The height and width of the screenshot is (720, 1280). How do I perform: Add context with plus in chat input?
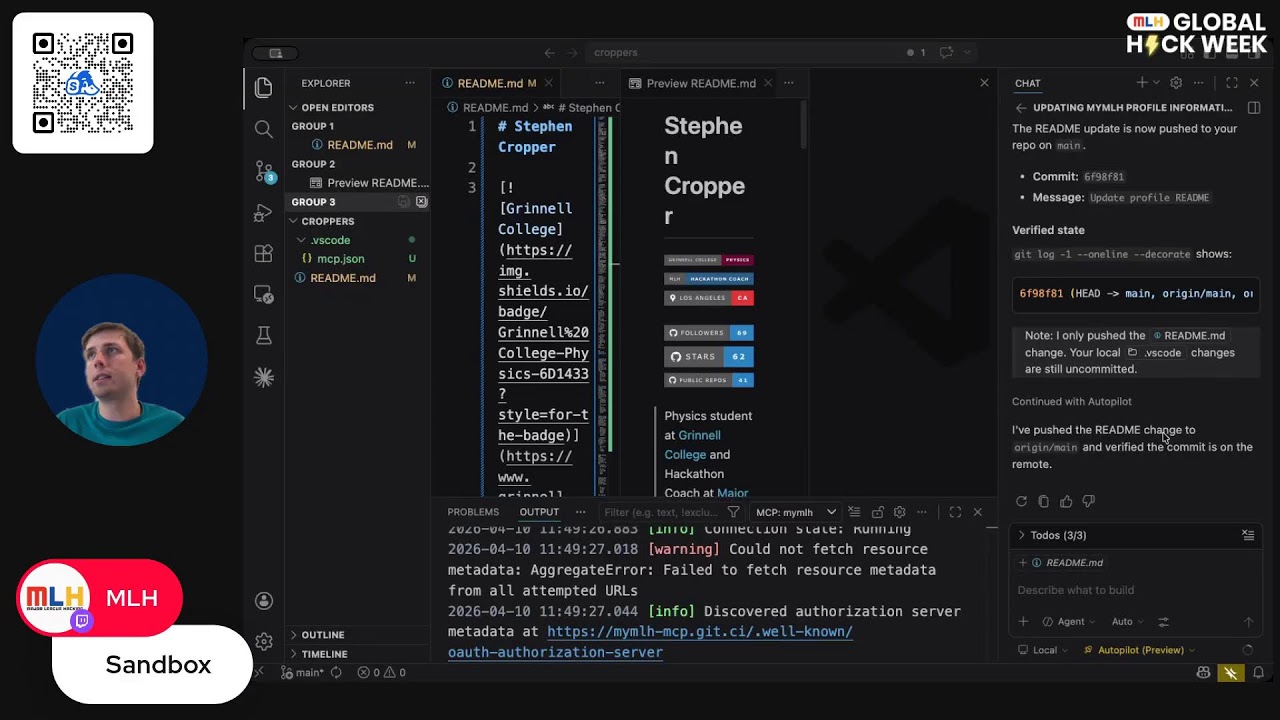pyautogui.click(x=1023, y=621)
